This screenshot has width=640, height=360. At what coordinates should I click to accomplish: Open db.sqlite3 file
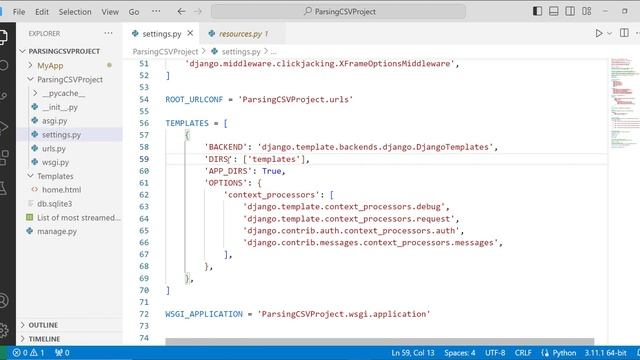[x=54, y=204]
